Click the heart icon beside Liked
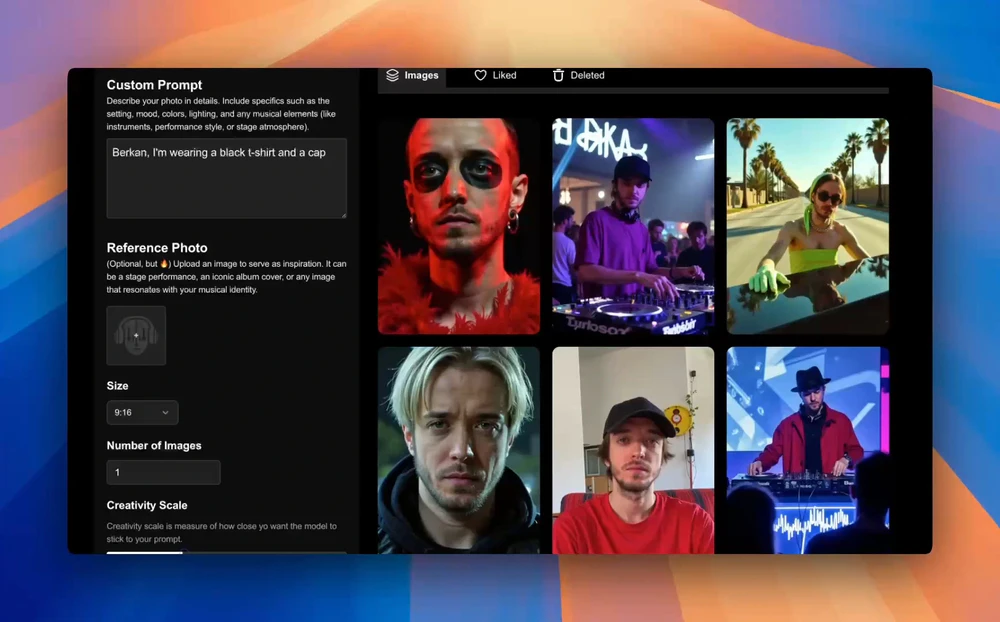Image resolution: width=1000 pixels, height=622 pixels. tap(480, 75)
